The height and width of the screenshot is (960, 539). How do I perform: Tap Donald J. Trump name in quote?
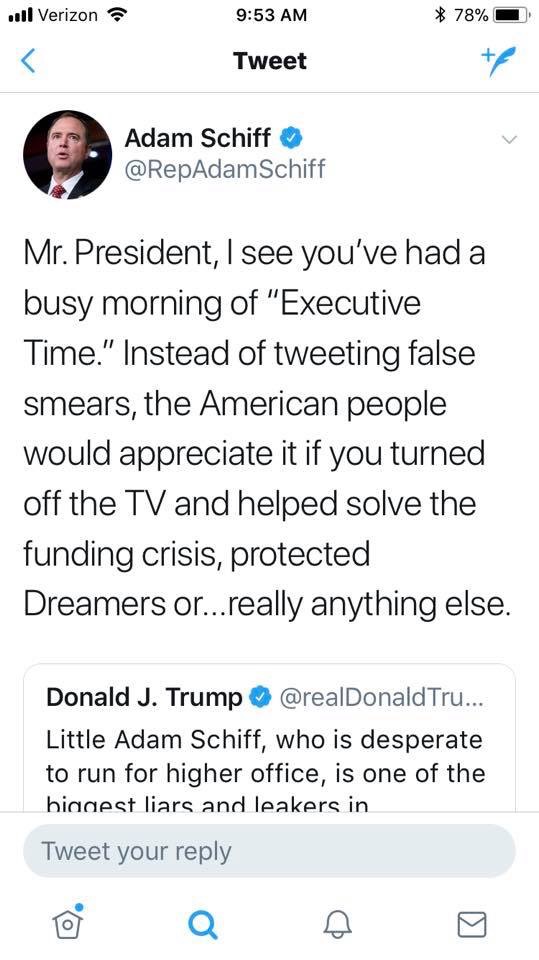pyautogui.click(x=145, y=697)
